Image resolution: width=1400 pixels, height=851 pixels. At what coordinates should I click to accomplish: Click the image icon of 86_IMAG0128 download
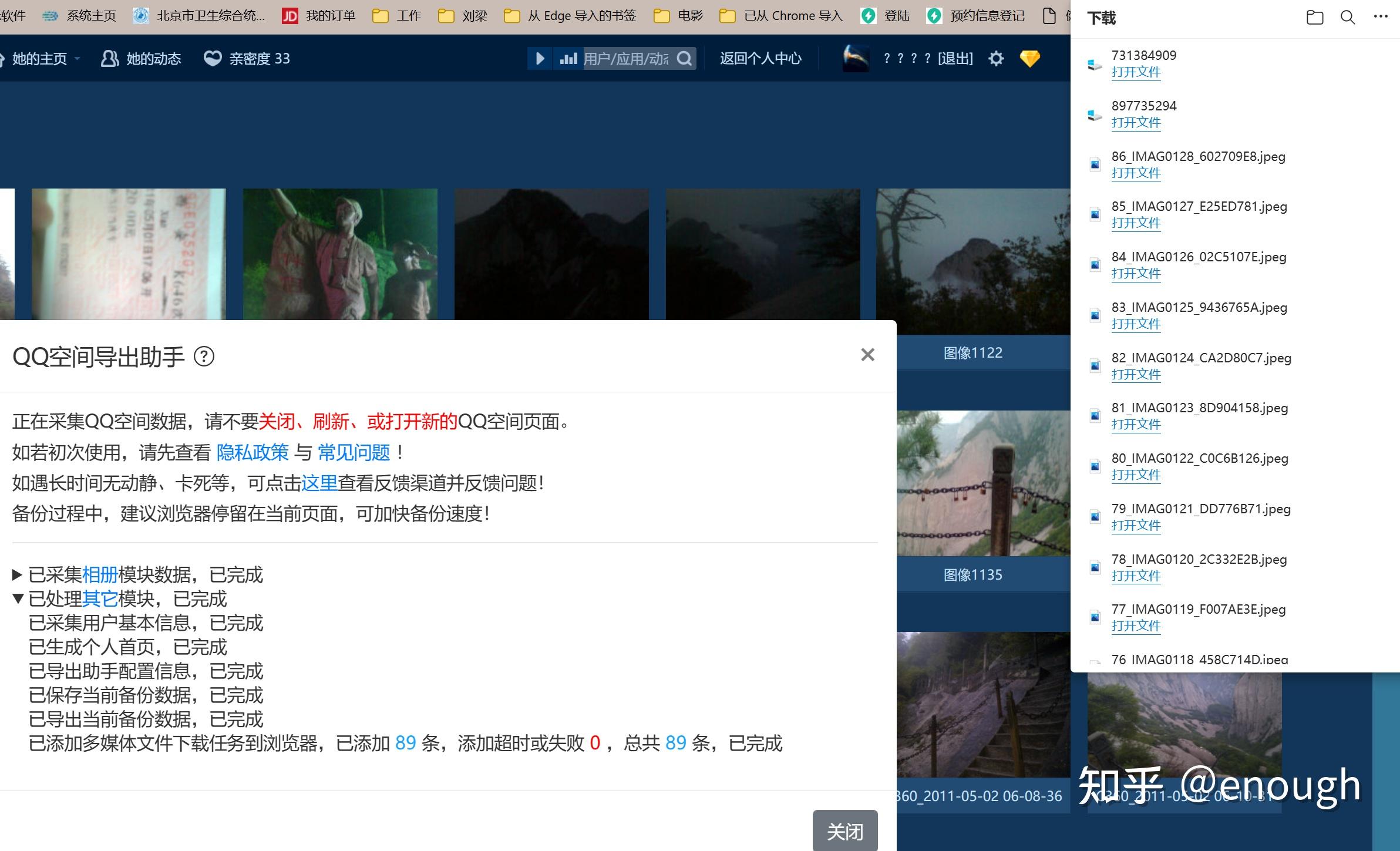[x=1095, y=164]
